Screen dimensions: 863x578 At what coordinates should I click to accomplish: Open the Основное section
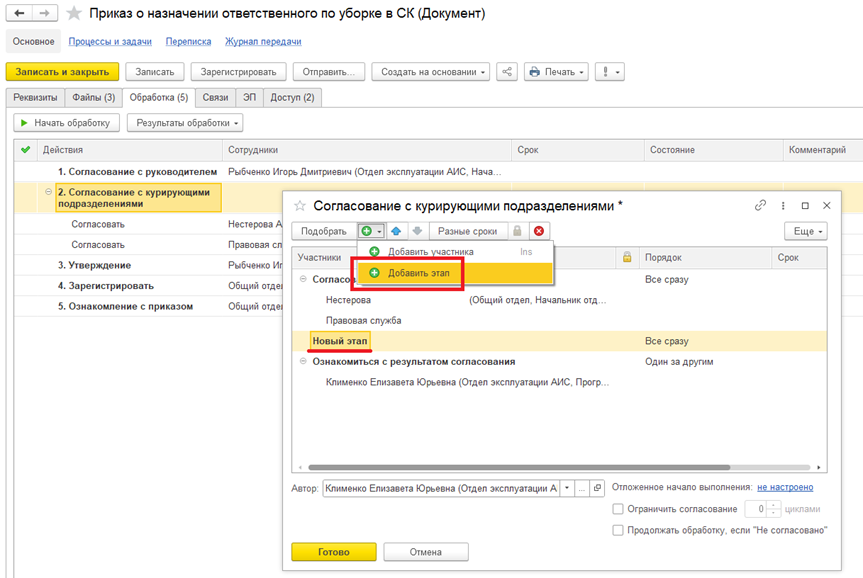tap(34, 41)
